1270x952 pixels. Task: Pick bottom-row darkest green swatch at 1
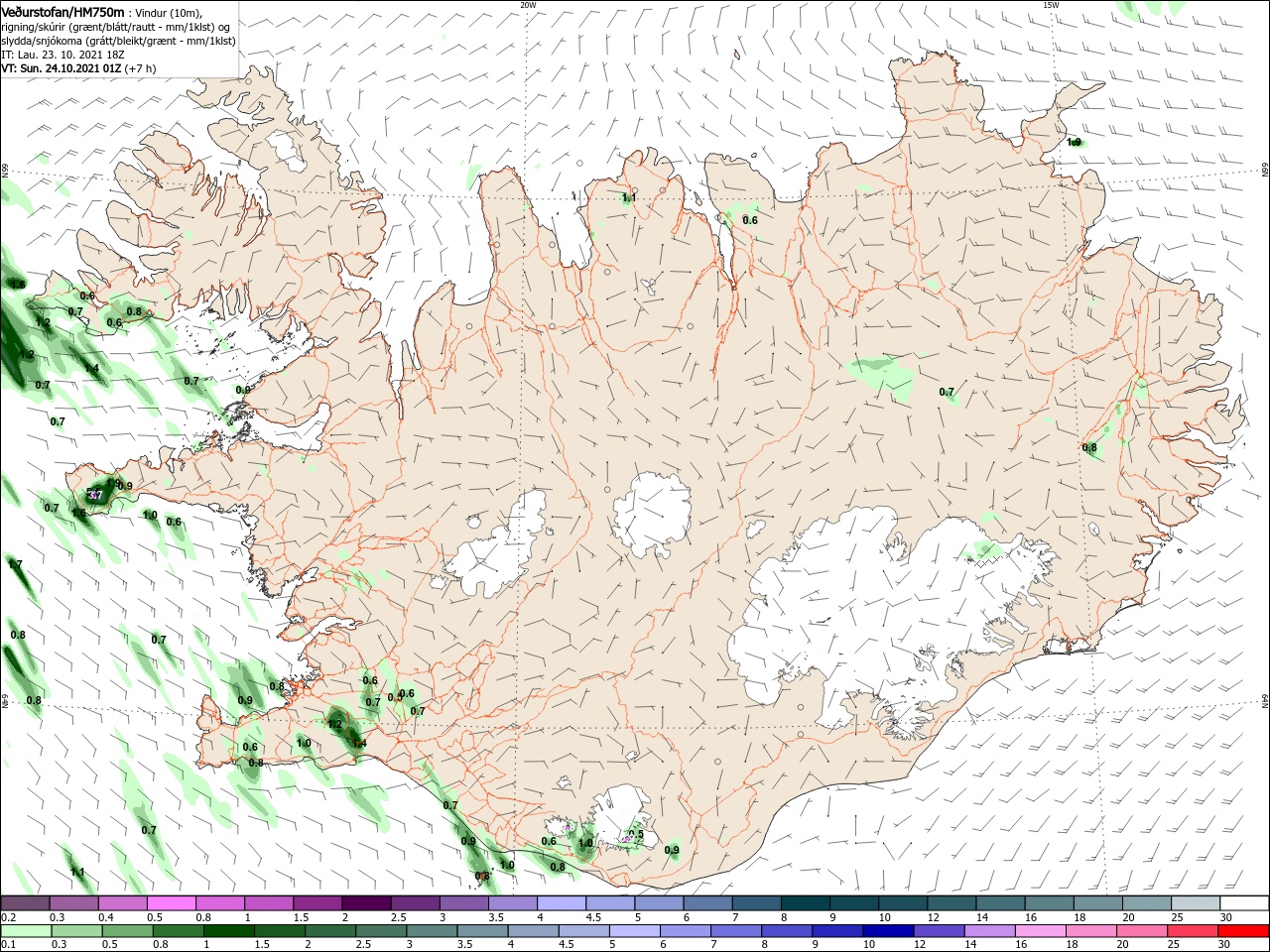(228, 931)
